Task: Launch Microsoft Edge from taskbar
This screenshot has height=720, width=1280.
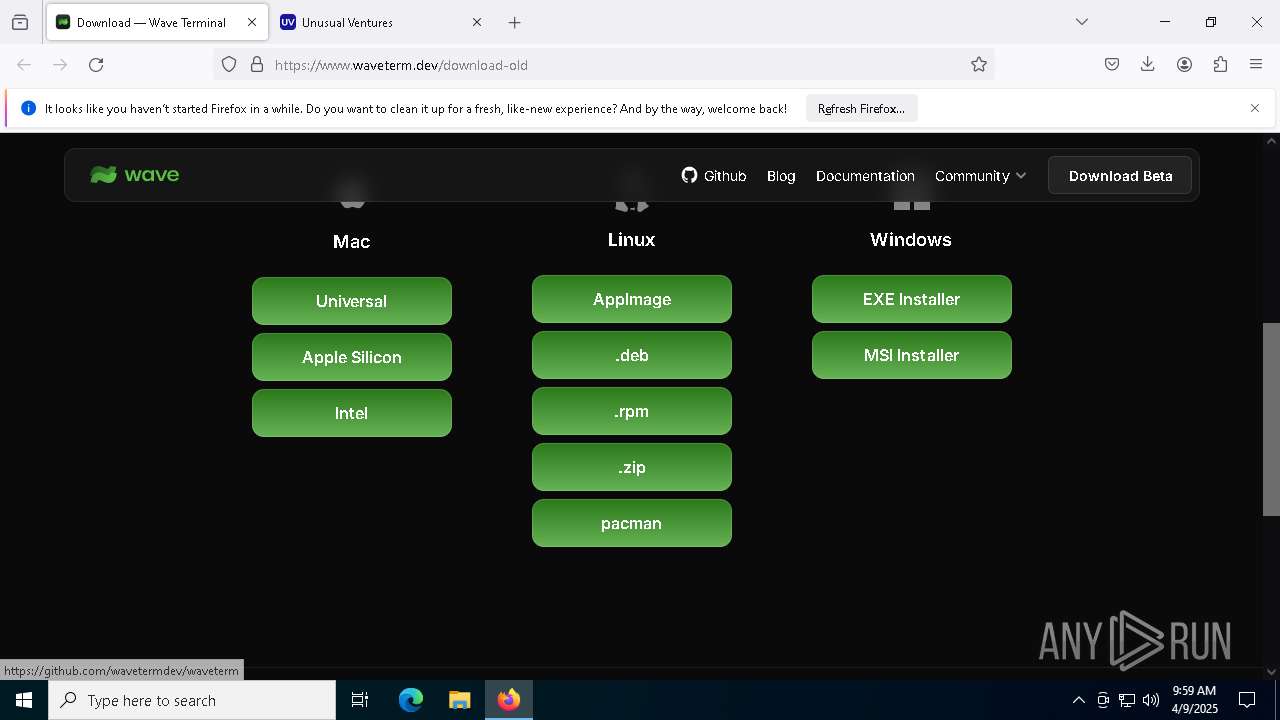Action: 411,700
